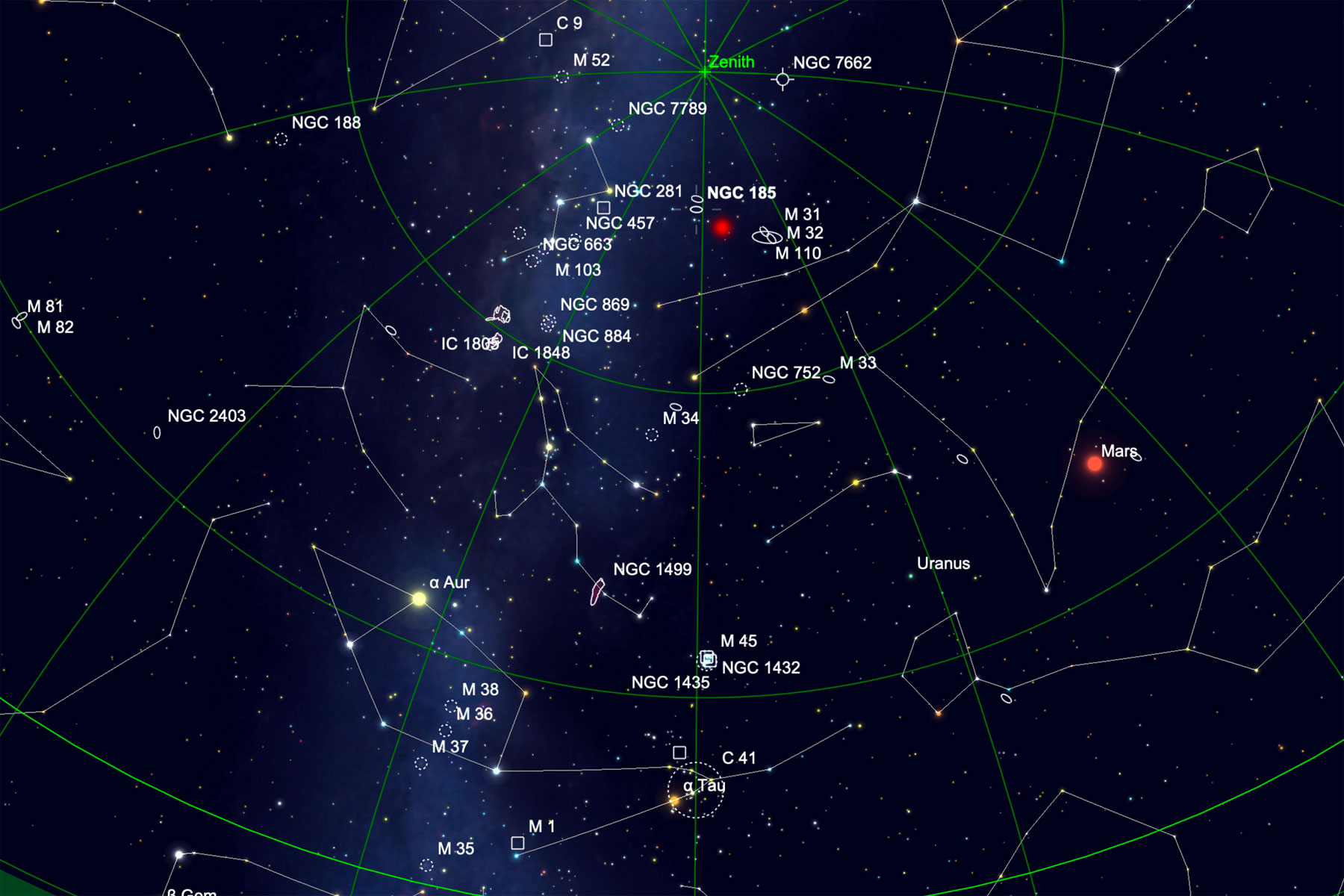
Task: Select the α Tau label
Action: (x=704, y=785)
